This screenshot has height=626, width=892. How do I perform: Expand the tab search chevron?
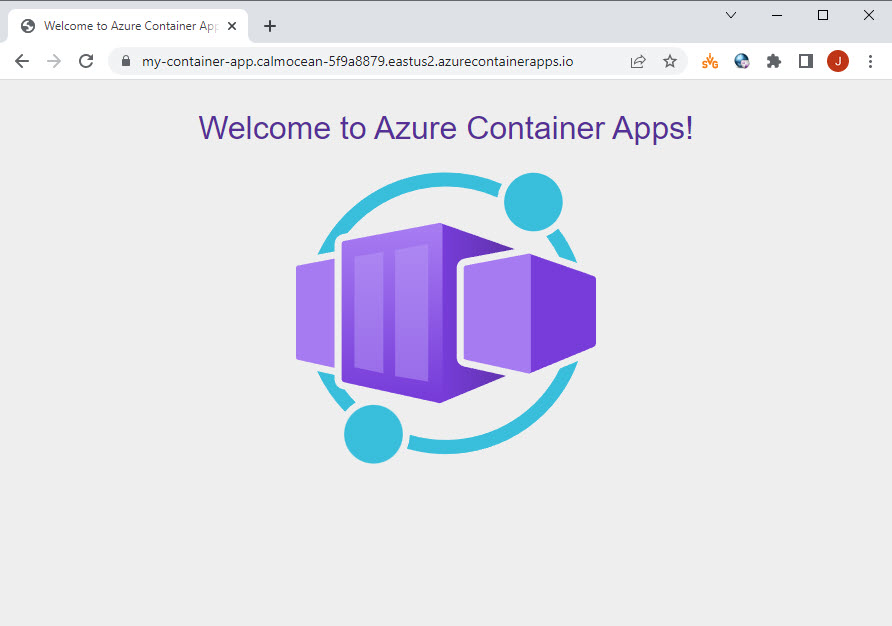pyautogui.click(x=731, y=15)
